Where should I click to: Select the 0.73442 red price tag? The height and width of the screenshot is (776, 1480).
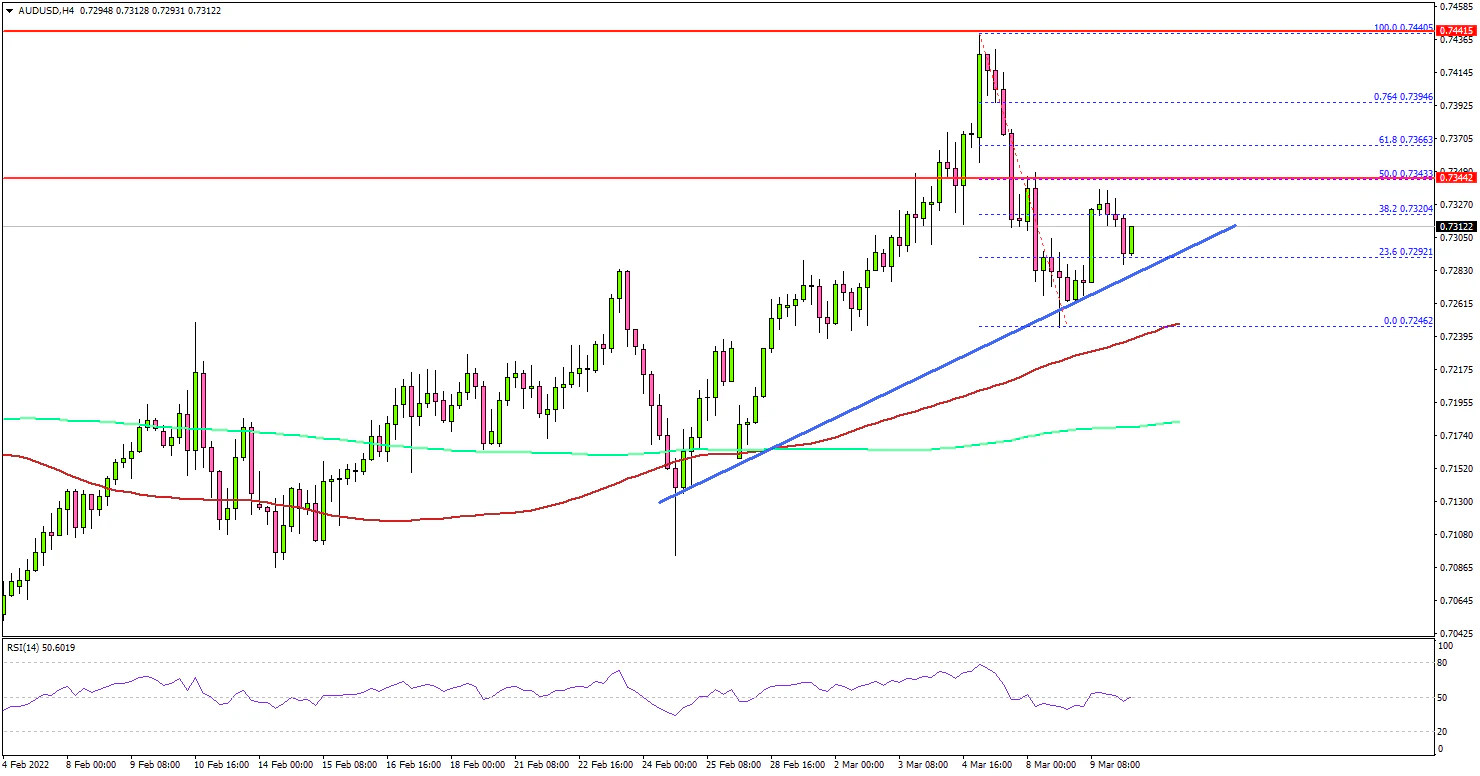[x=1457, y=177]
